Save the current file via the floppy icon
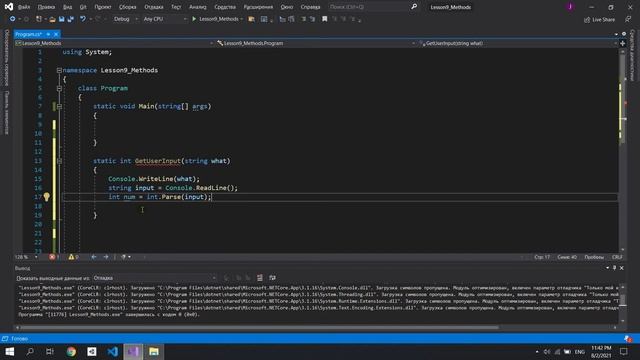 pos(62,19)
